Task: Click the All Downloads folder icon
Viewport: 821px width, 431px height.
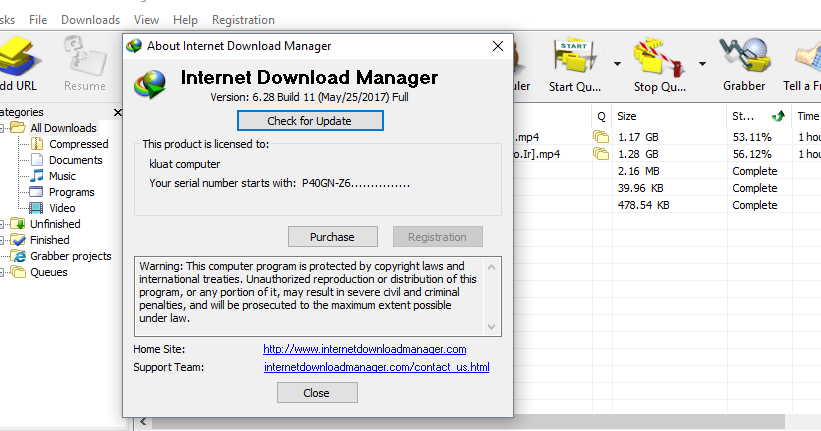Action: click(18, 128)
